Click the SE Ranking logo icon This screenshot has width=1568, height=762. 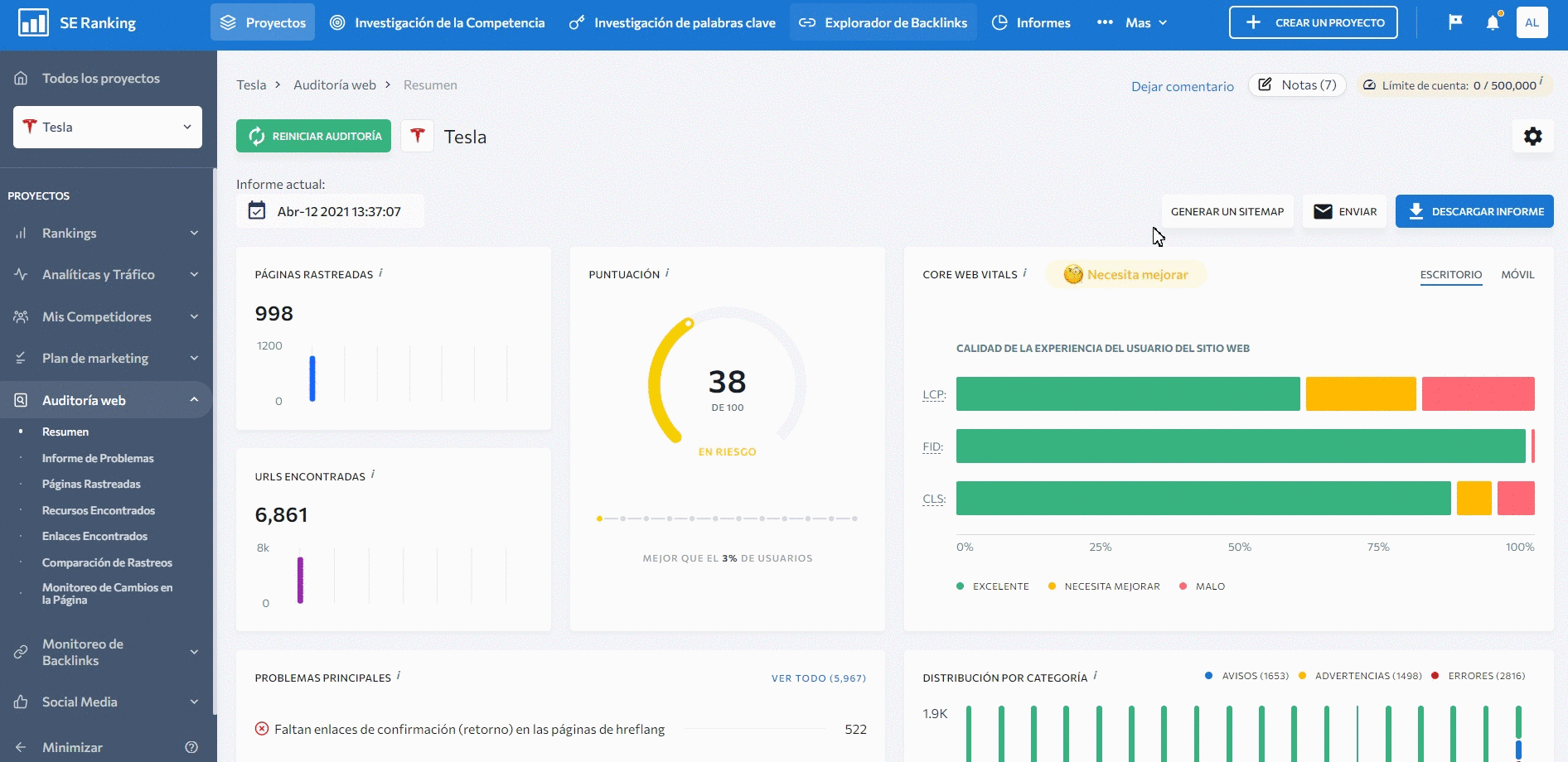(x=33, y=22)
